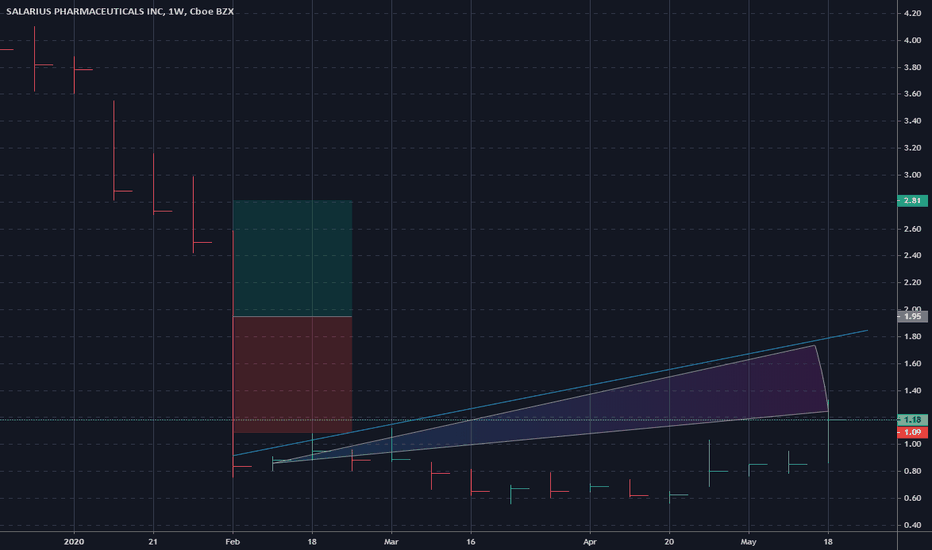Click the 3.40 price axis label
Screen dimensions: 932x550
(x=912, y=121)
